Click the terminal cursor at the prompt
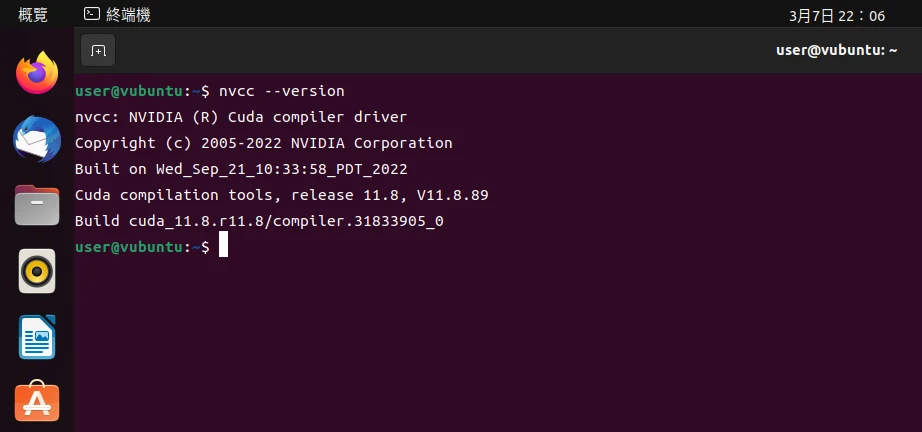The height and width of the screenshot is (432, 922). (x=224, y=246)
